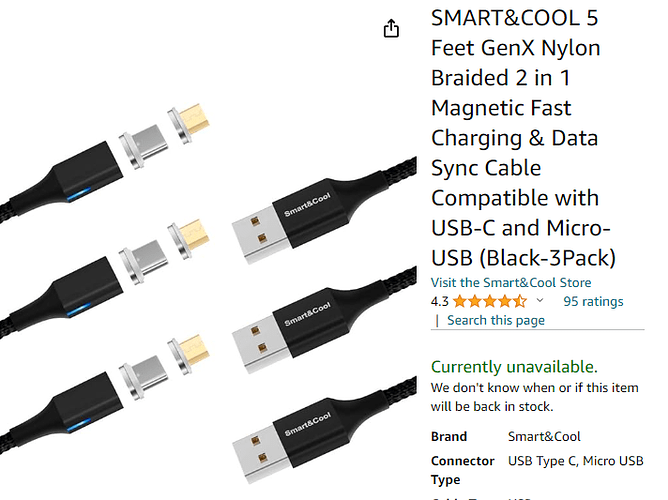Click the Currently unavailable status text
The width and height of the screenshot is (668, 500).
(514, 366)
